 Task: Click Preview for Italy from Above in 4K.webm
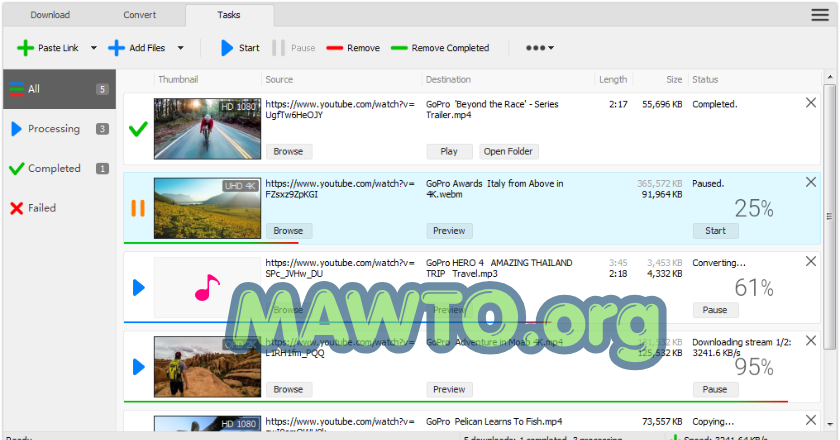(449, 231)
